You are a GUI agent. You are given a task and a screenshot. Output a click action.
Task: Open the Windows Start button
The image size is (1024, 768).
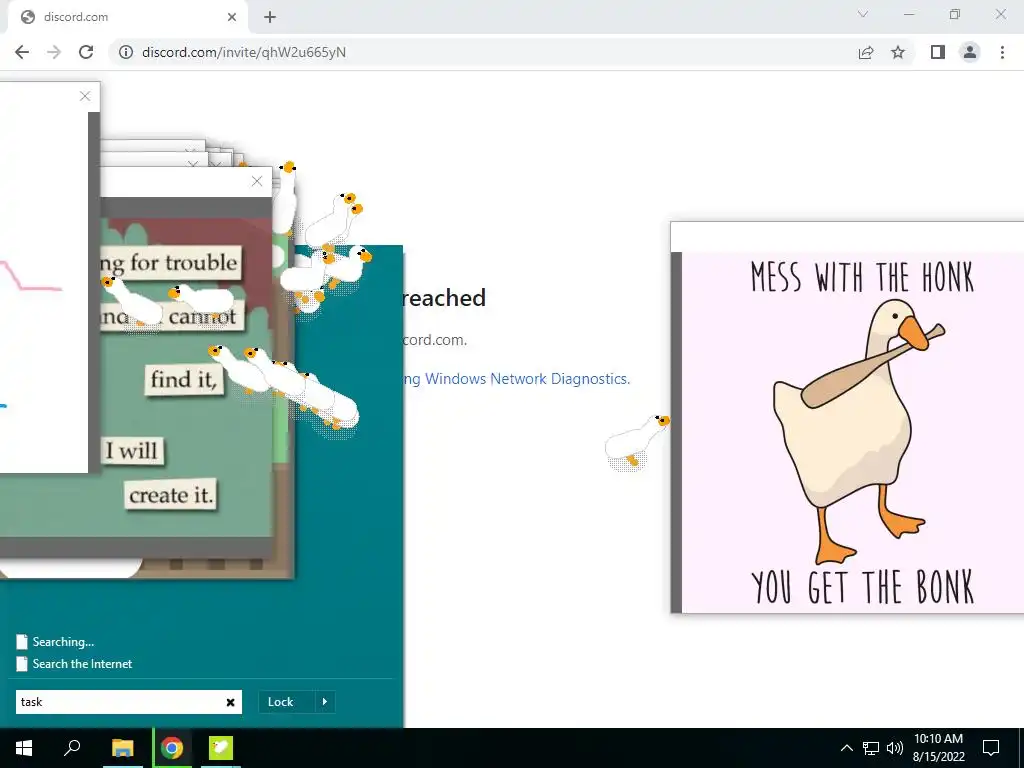point(24,748)
